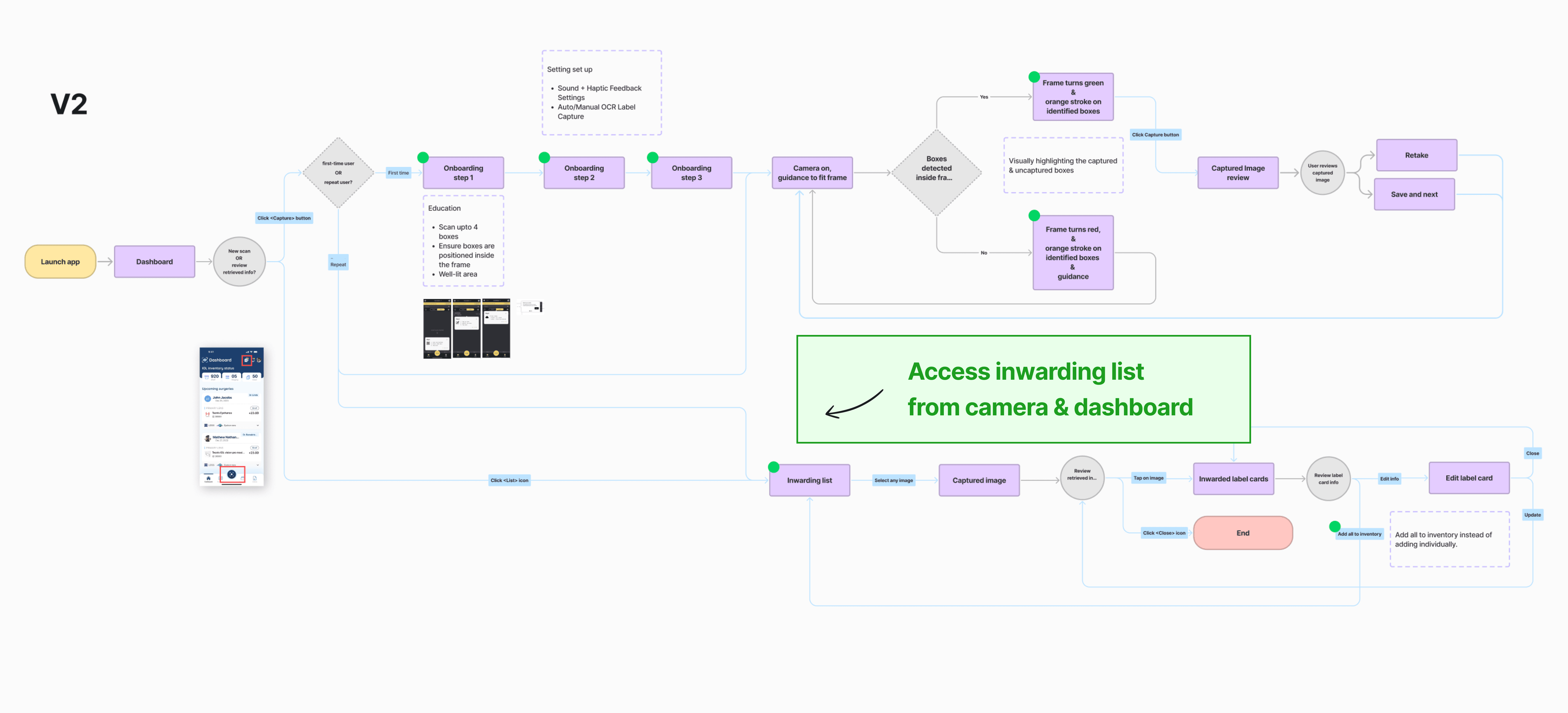
Task: Click the 'Click <List> icon' connector label
Action: [x=509, y=480]
